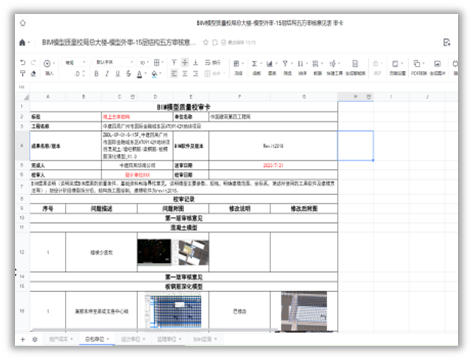Select column H header
The width and height of the screenshot is (473, 360).
pyautogui.click(x=355, y=97)
